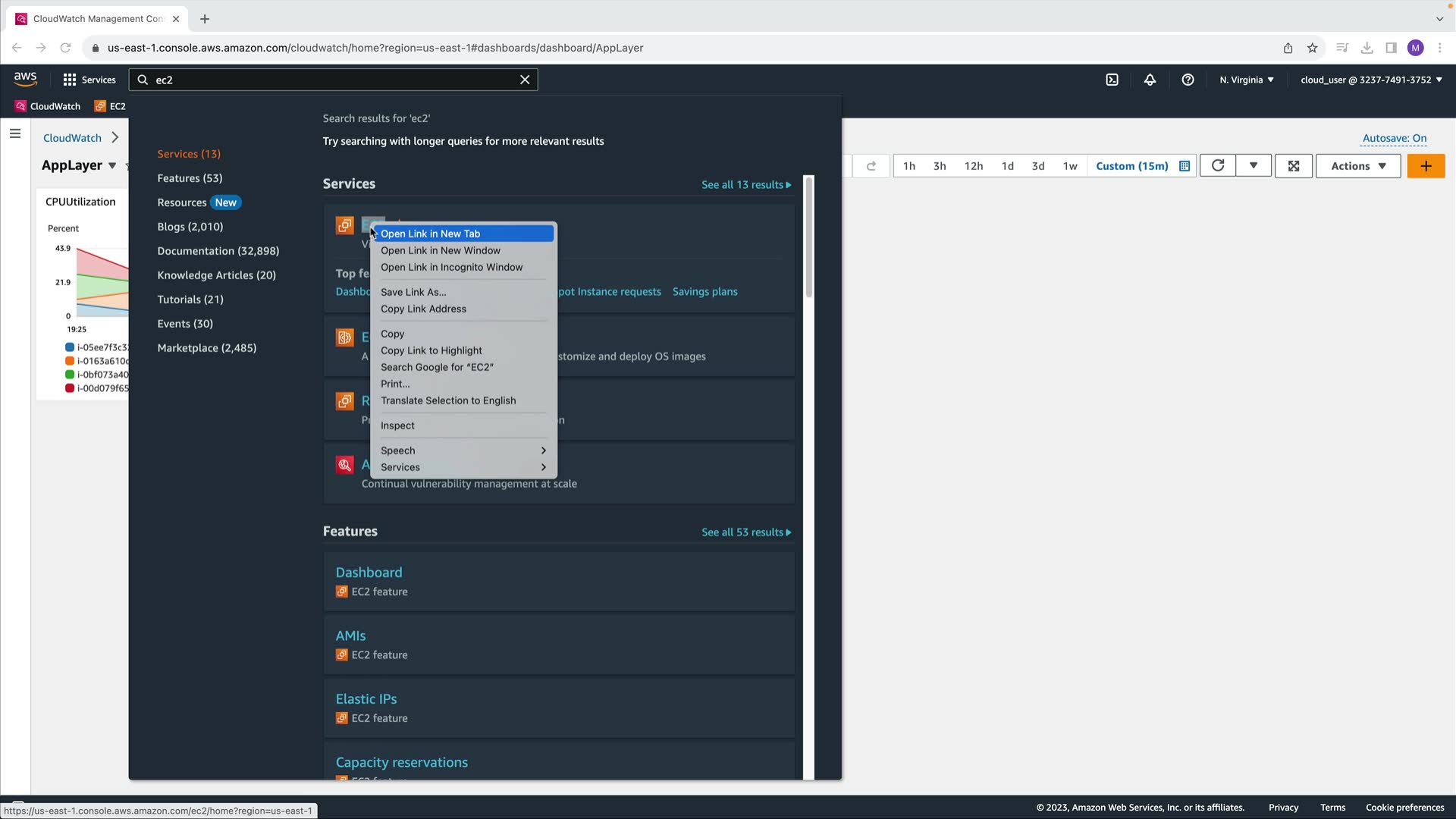Click See all 13 results link
This screenshot has width=1456, height=819.
coord(745,185)
